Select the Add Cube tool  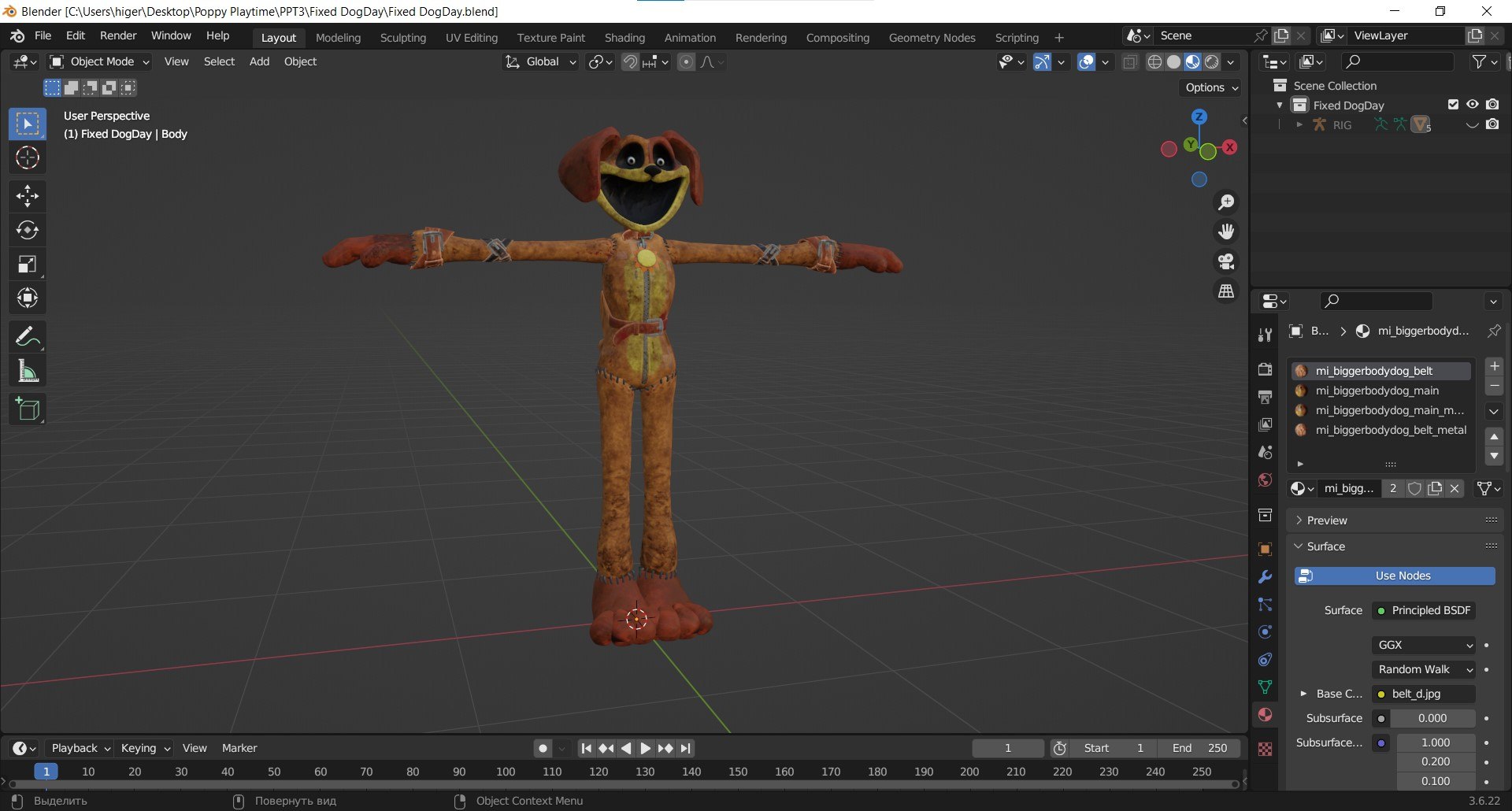(28, 409)
